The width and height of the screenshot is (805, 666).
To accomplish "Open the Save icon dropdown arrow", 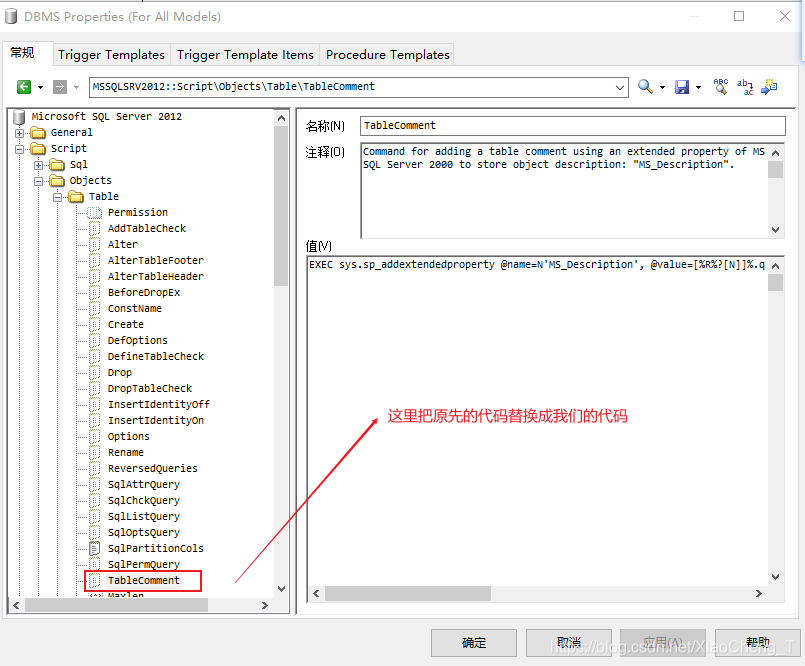I will [x=698, y=87].
